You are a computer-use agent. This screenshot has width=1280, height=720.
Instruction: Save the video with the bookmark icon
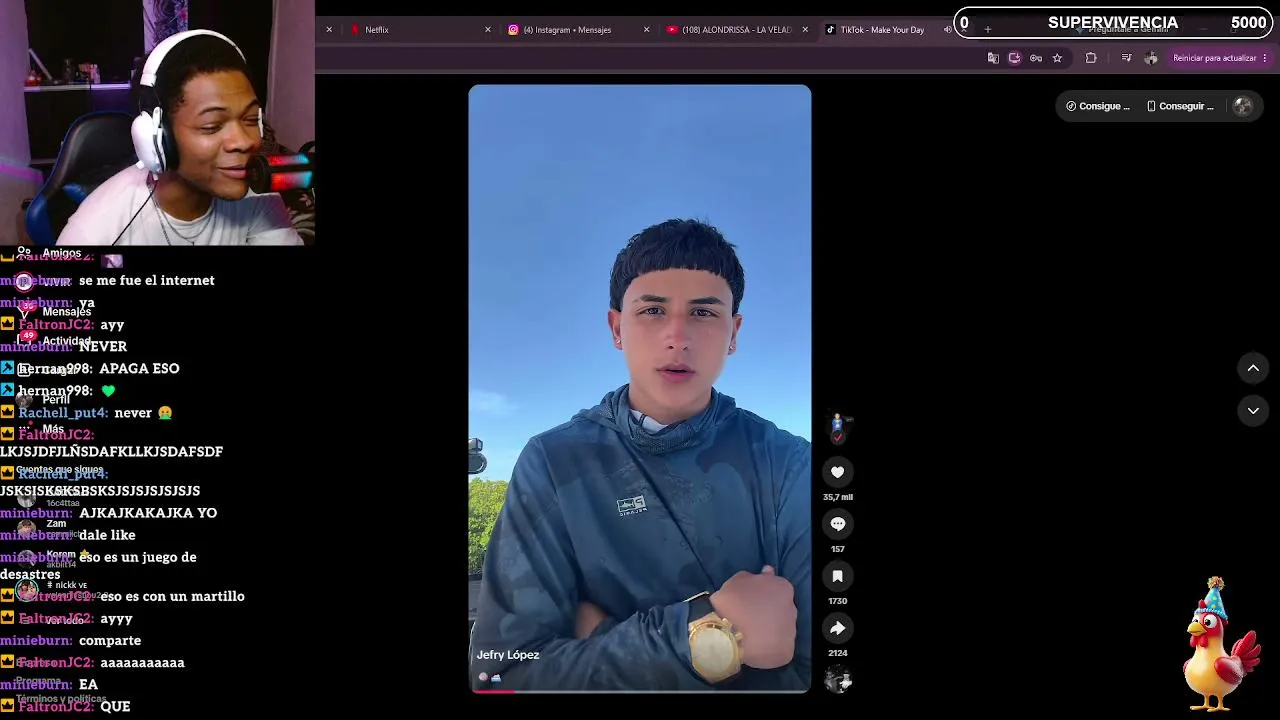click(x=838, y=576)
